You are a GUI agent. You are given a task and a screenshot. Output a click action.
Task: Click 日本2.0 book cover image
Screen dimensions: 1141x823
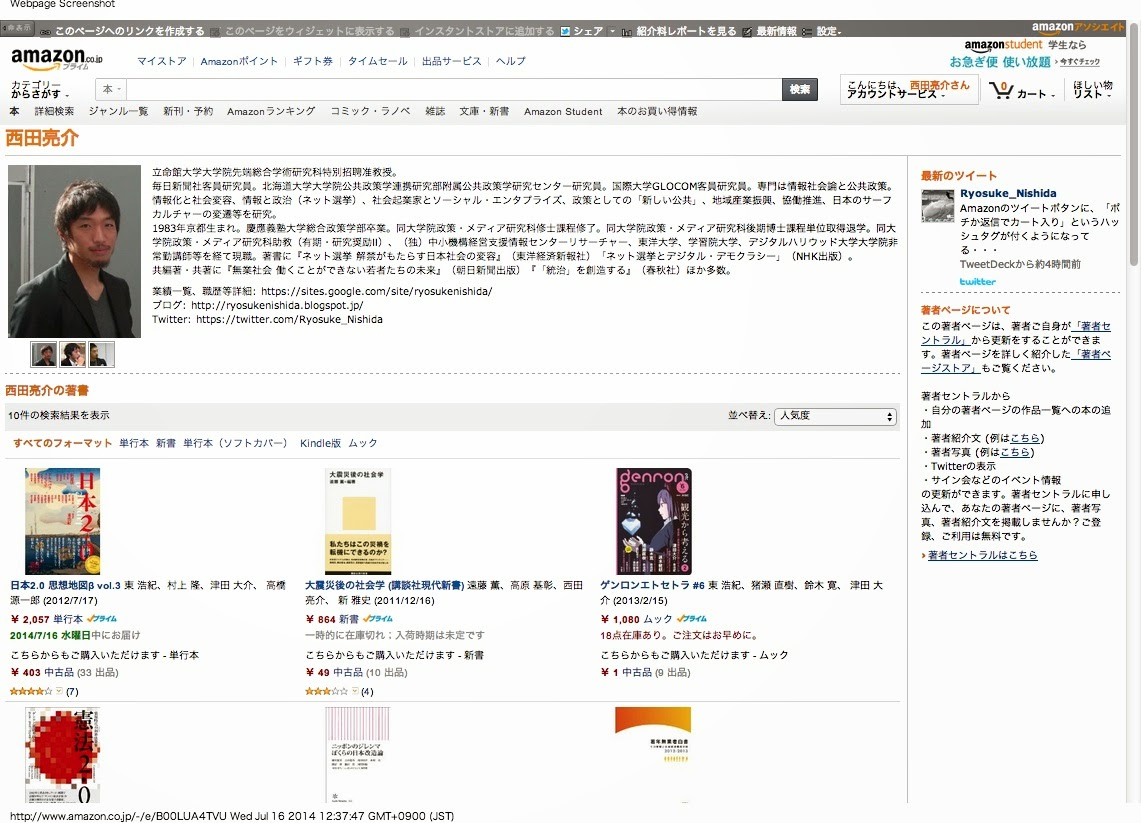[63, 521]
